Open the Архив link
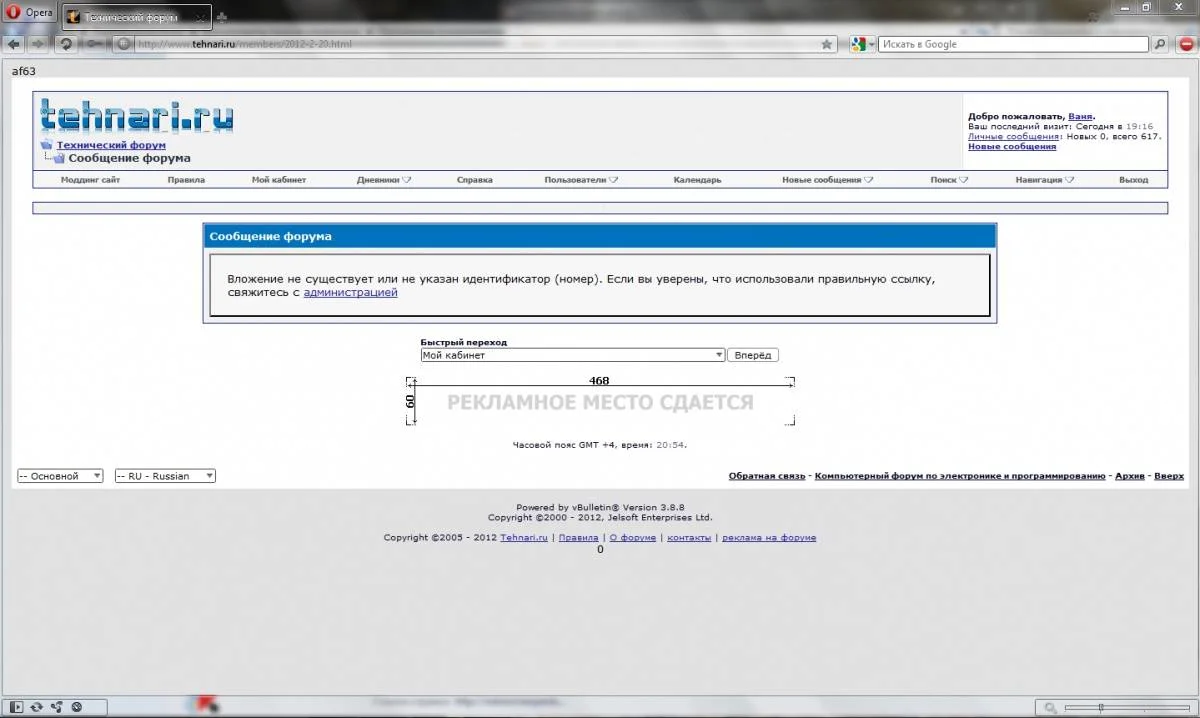Viewport: 1200px width, 718px height. pyautogui.click(x=1130, y=476)
